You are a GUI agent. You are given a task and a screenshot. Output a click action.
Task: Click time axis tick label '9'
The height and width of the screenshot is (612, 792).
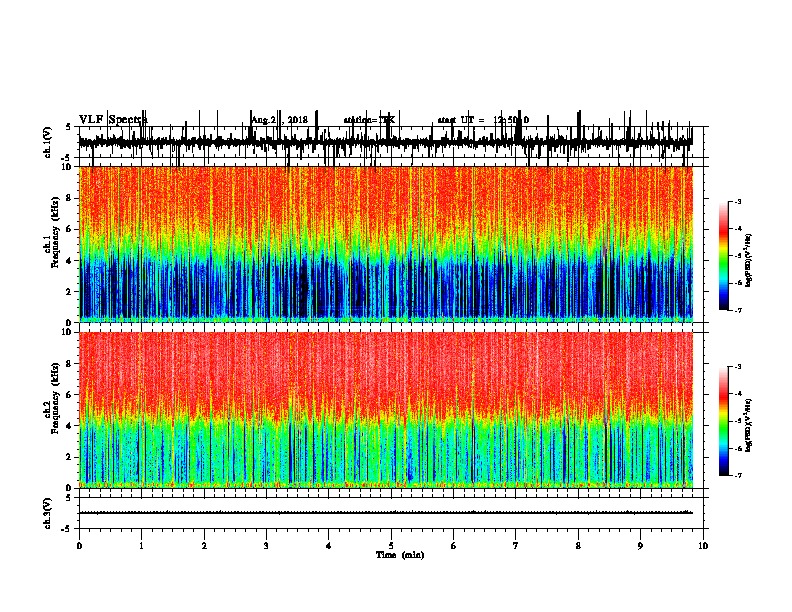(640, 545)
